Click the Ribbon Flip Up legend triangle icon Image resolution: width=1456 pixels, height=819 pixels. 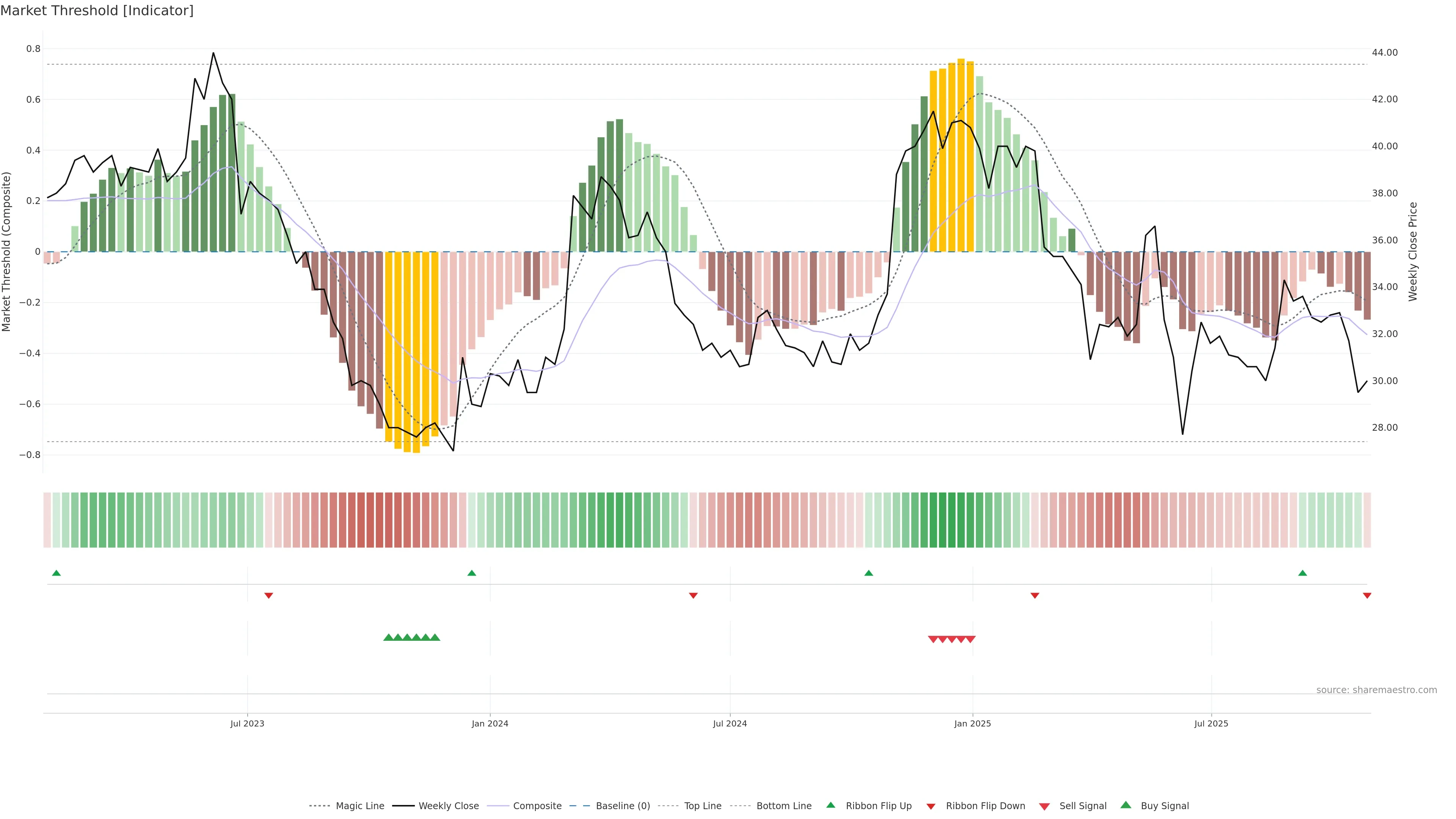tap(830, 805)
